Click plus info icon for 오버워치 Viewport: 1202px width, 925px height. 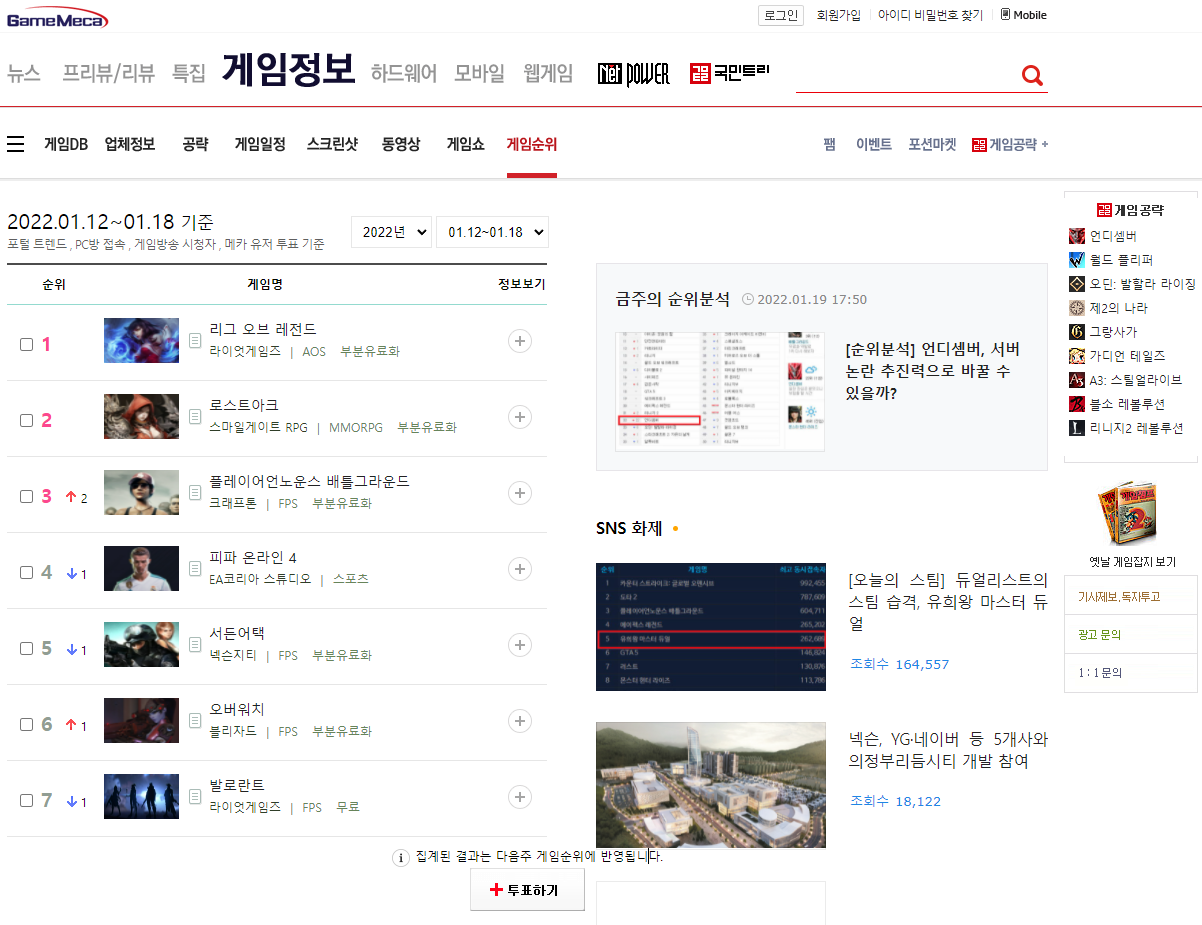pyautogui.click(x=519, y=721)
